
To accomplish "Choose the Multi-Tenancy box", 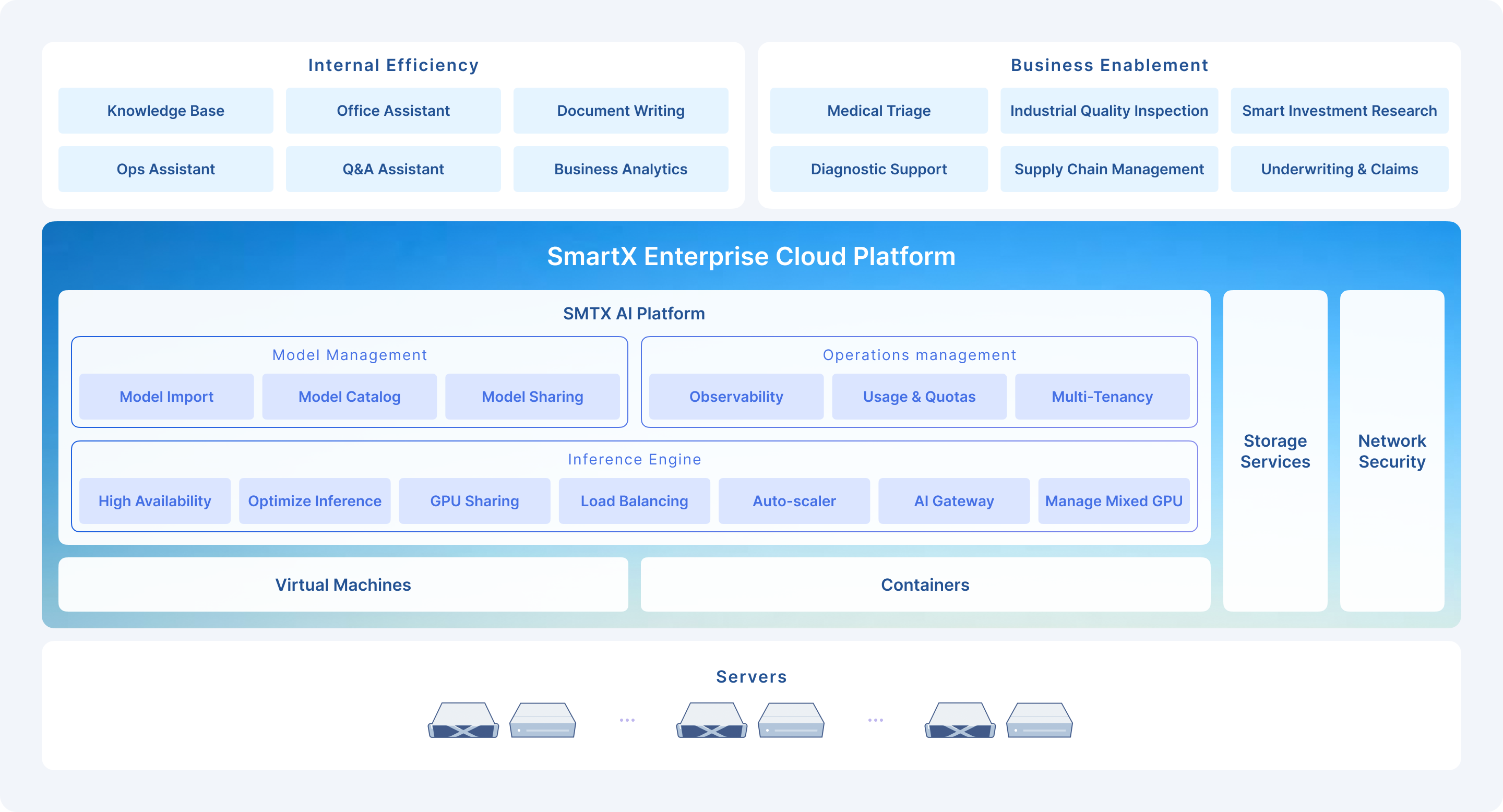I will pyautogui.click(x=1102, y=397).
